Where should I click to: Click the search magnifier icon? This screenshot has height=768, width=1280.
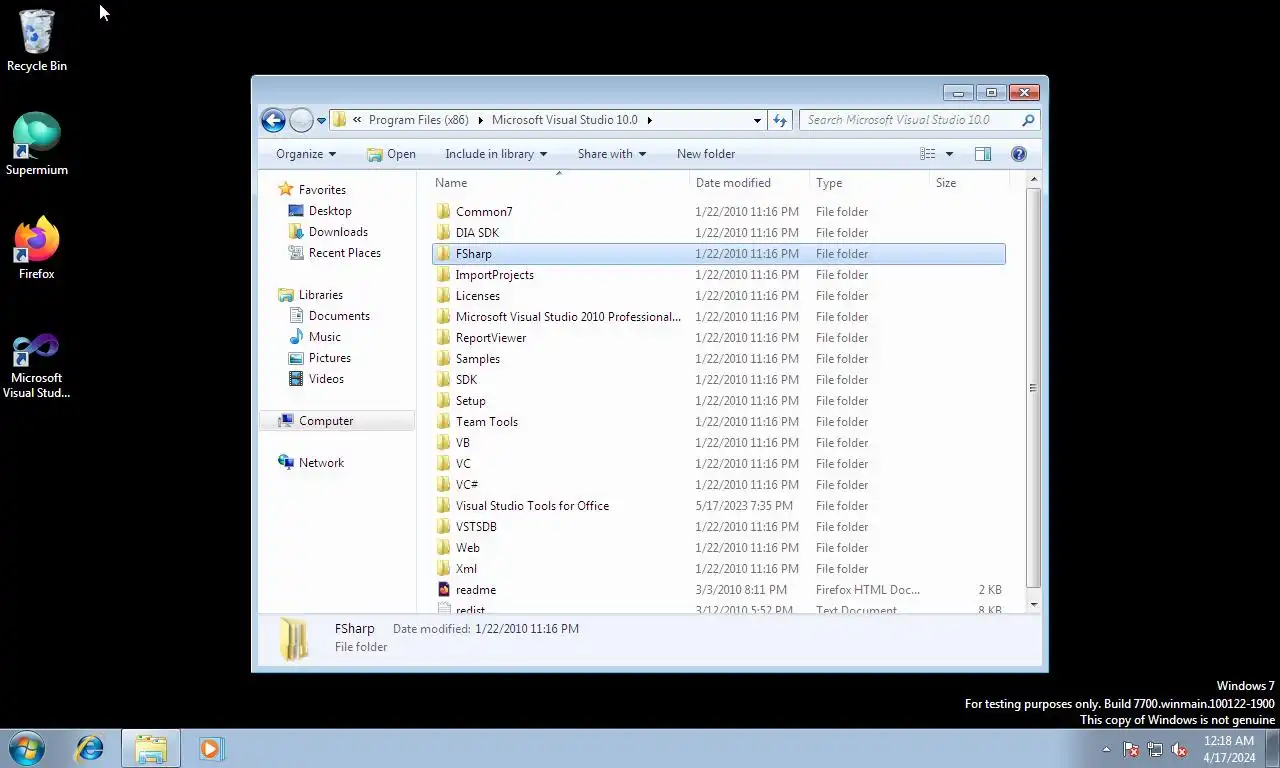(x=1028, y=120)
